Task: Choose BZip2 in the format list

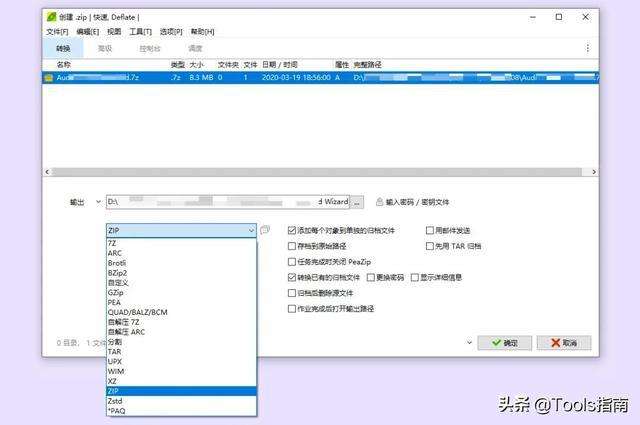Action: coord(181,273)
